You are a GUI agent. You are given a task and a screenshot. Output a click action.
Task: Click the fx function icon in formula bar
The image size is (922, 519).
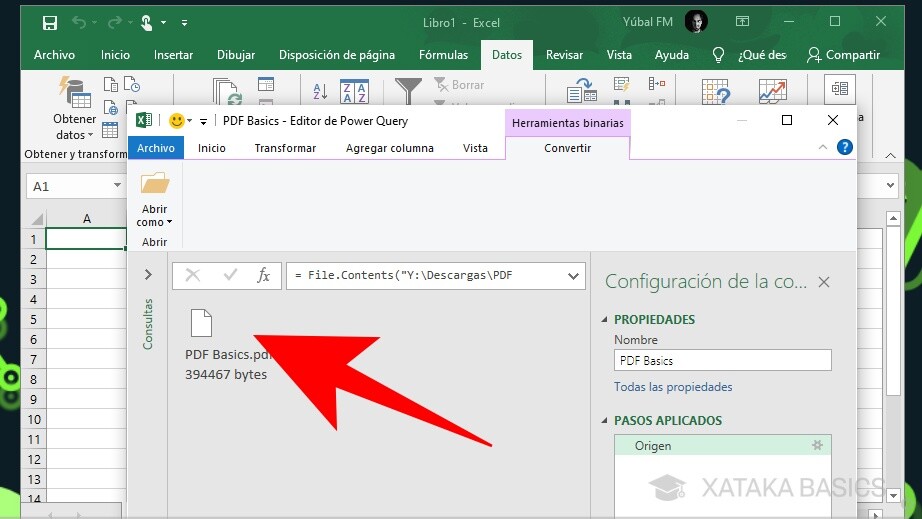tap(263, 275)
